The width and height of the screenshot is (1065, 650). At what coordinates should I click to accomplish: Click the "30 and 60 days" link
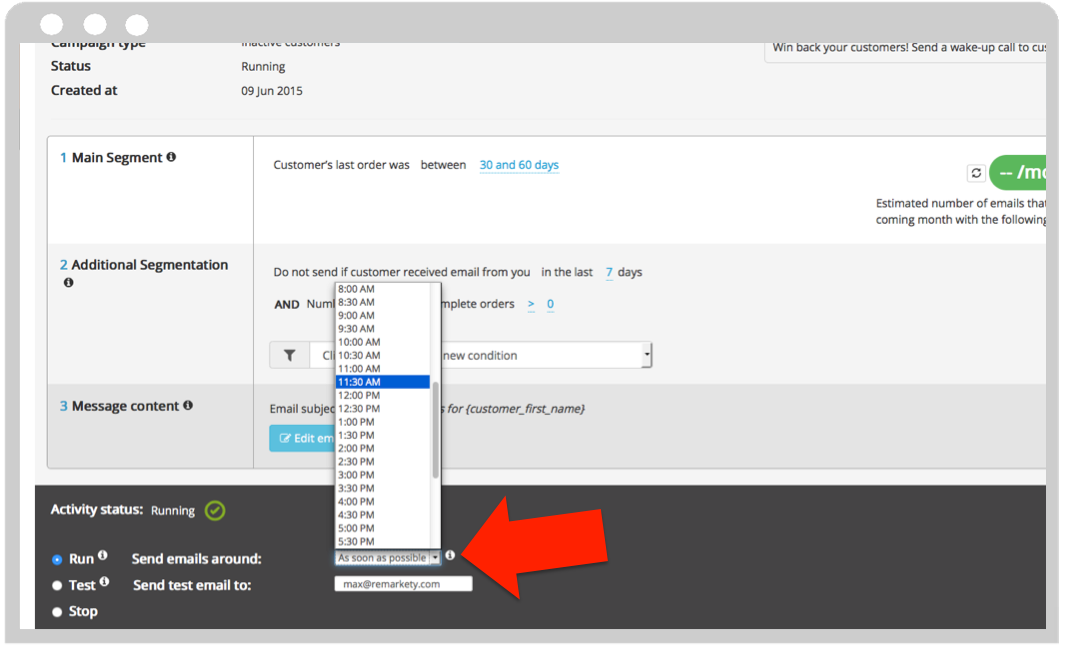click(519, 165)
